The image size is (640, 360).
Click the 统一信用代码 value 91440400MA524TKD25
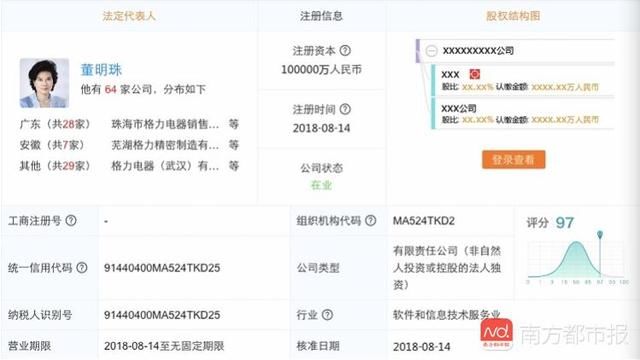(x=162, y=268)
